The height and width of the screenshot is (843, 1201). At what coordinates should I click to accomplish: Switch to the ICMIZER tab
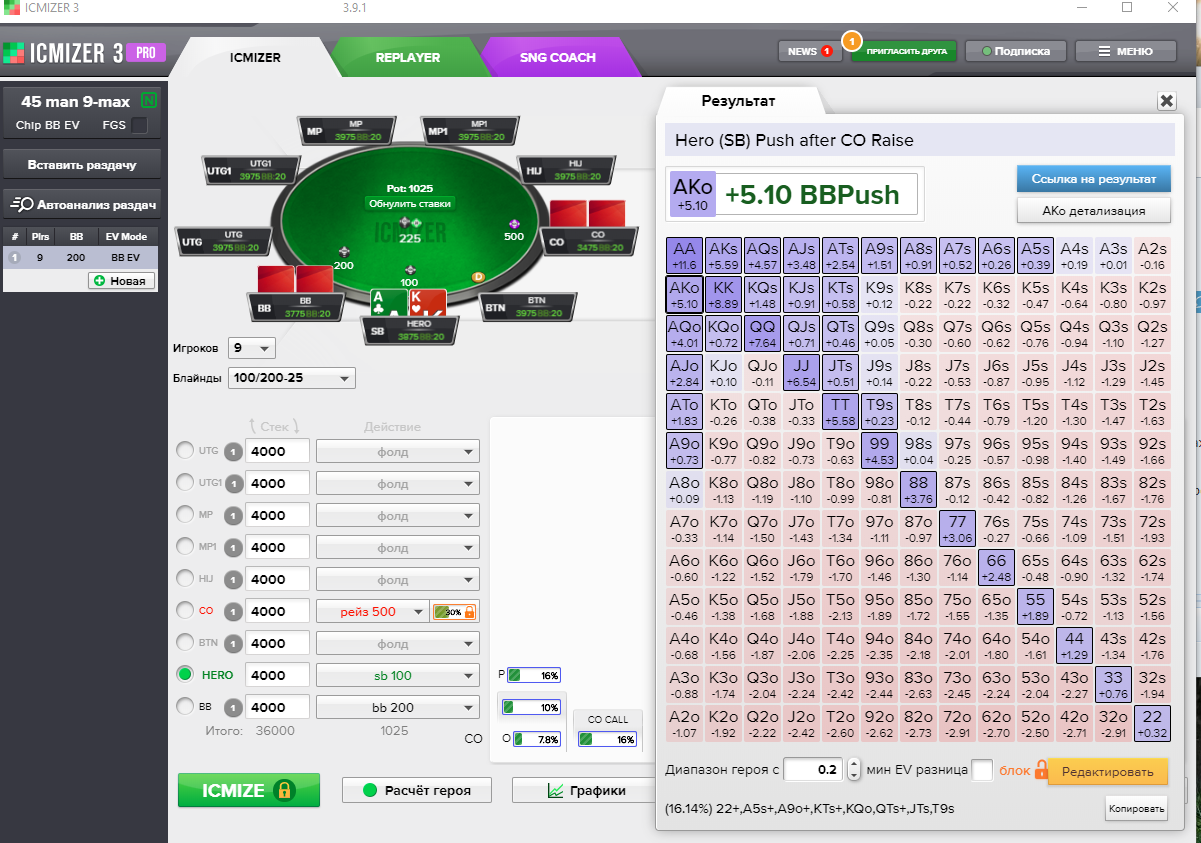255,57
